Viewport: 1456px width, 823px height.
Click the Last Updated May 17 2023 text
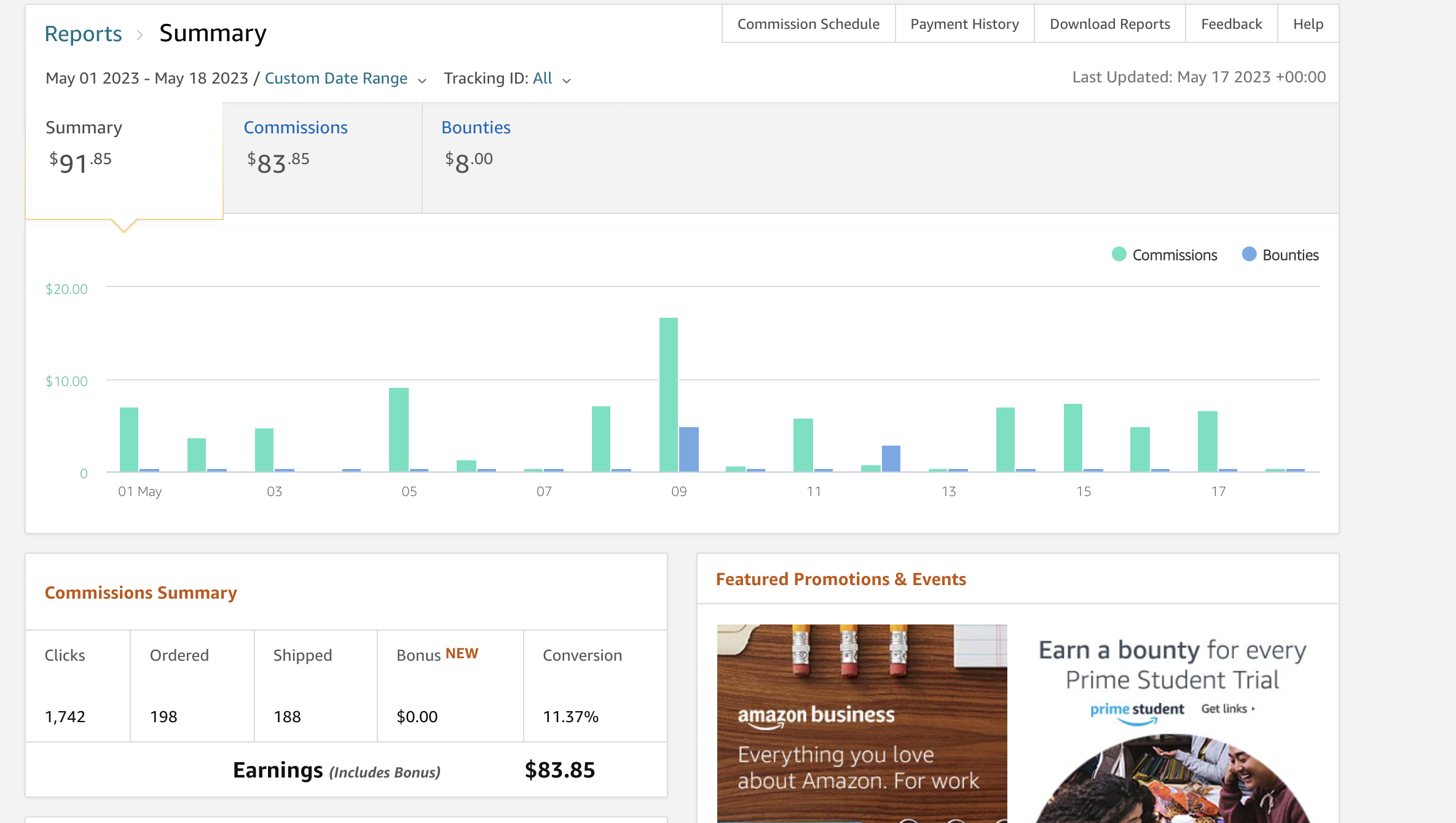(x=1199, y=77)
